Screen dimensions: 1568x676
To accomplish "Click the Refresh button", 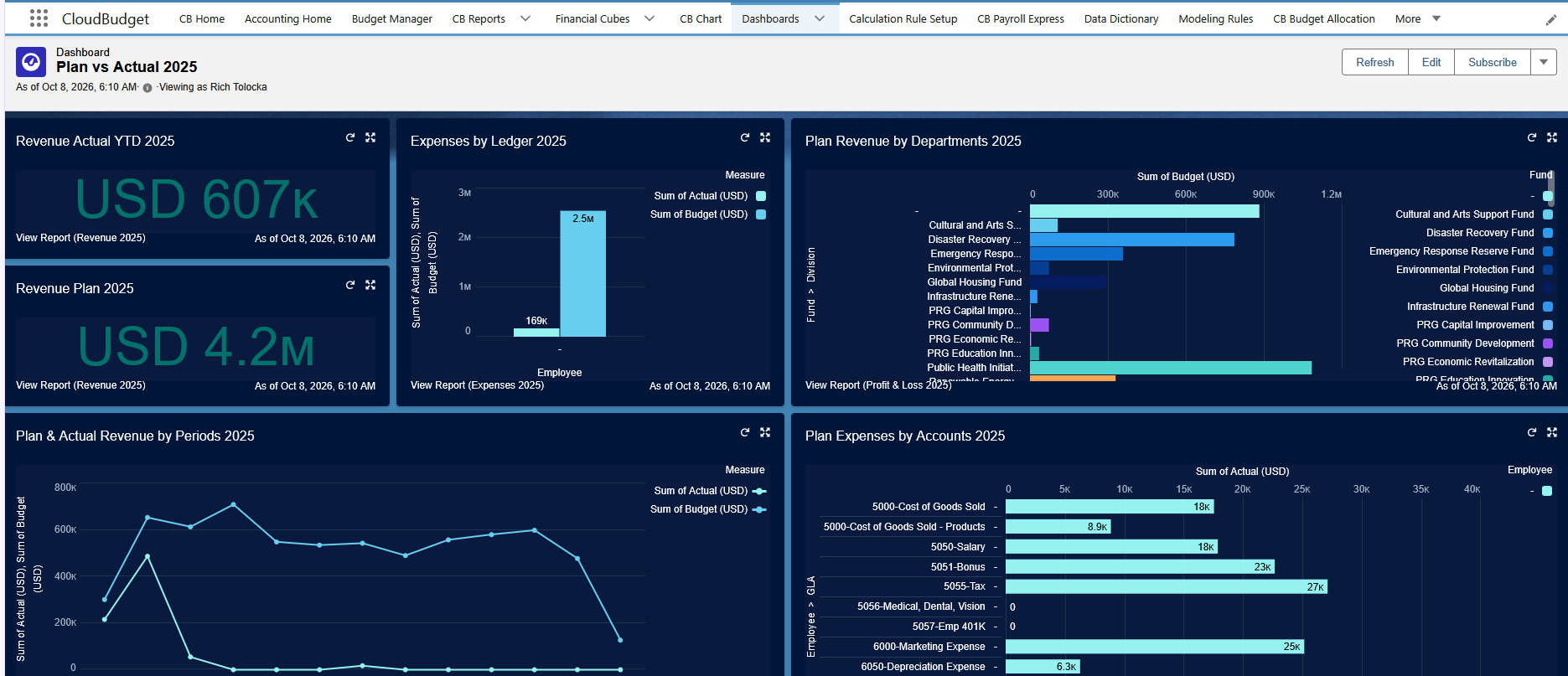I will (1374, 62).
